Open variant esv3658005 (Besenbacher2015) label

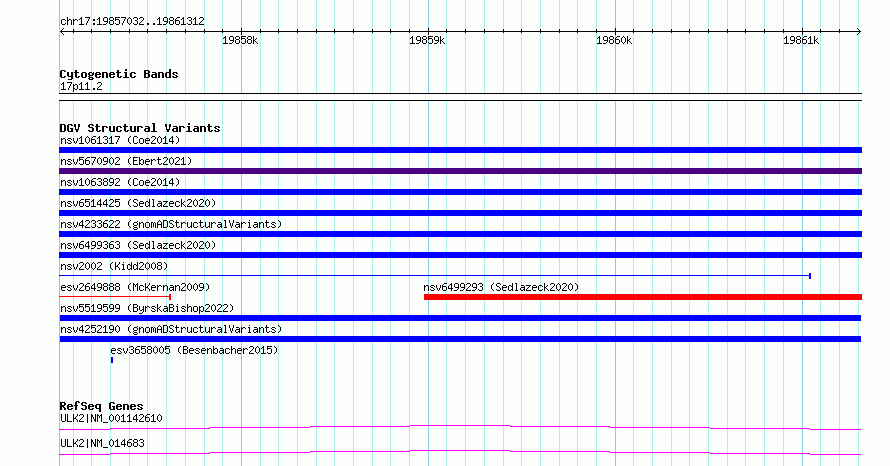tap(194, 350)
